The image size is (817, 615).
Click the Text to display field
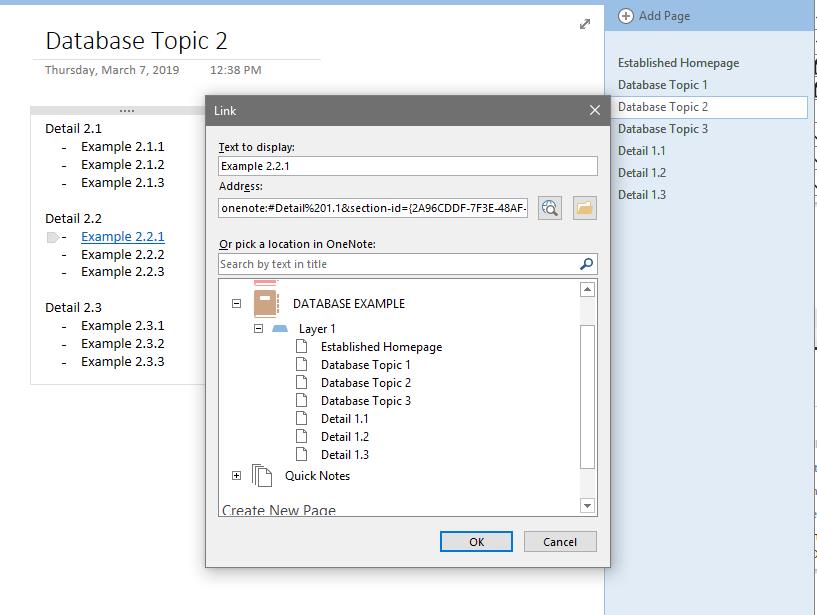tap(407, 166)
